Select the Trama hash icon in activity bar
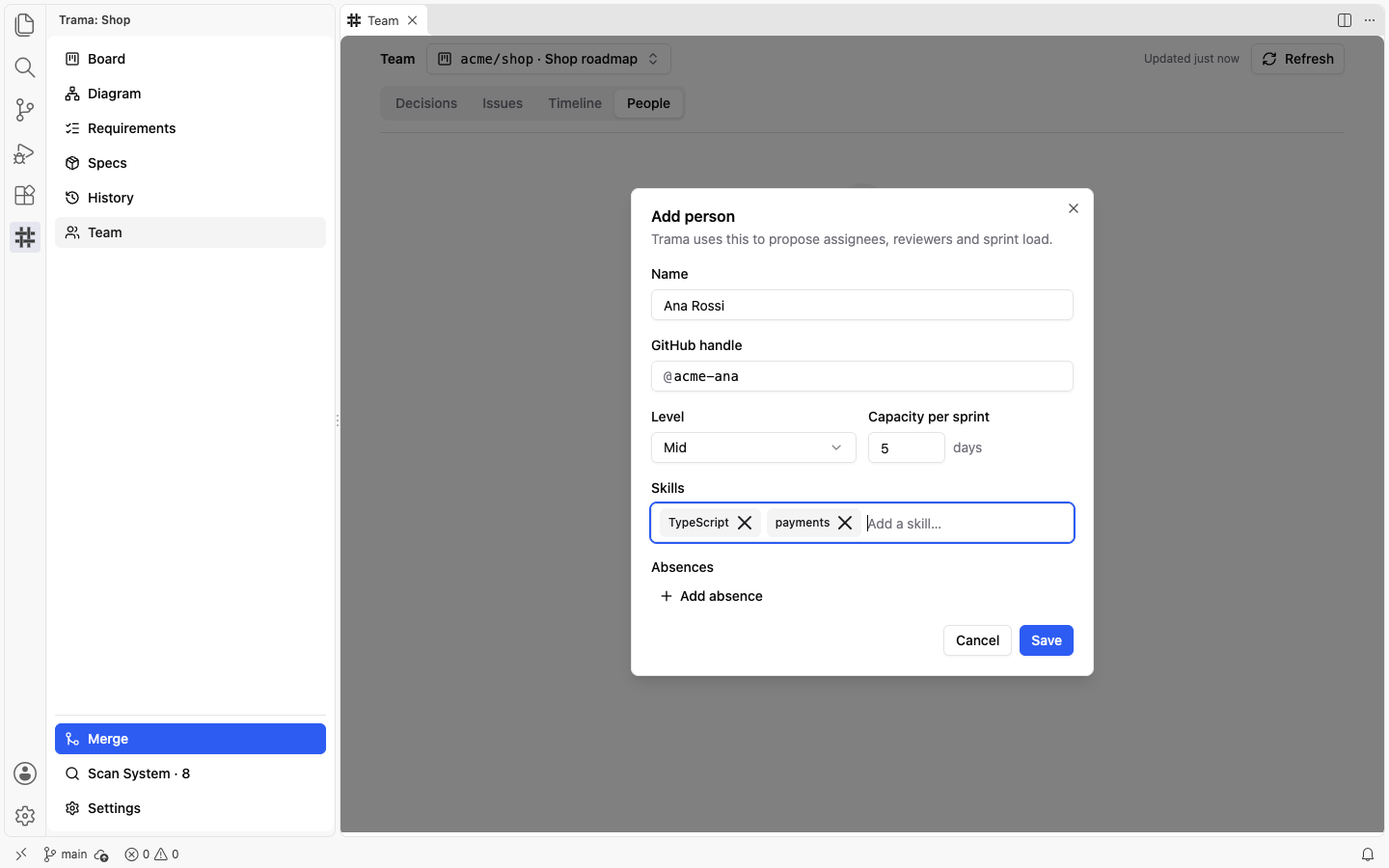This screenshot has height=868, width=1389. 25,237
